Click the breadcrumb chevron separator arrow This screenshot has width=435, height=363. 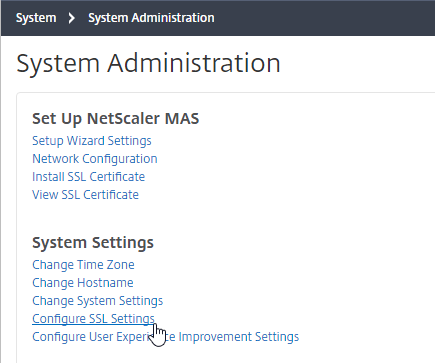(x=71, y=18)
